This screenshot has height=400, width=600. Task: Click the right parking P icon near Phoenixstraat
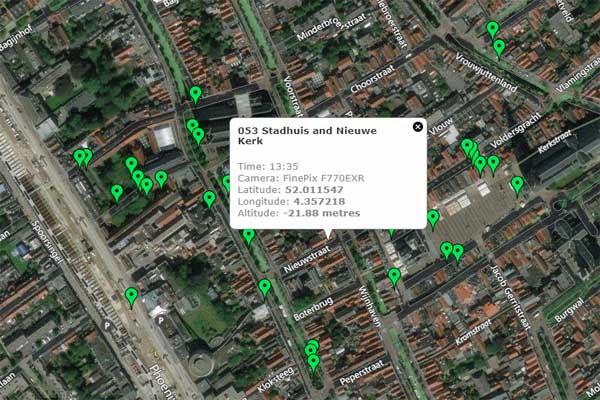point(161,320)
